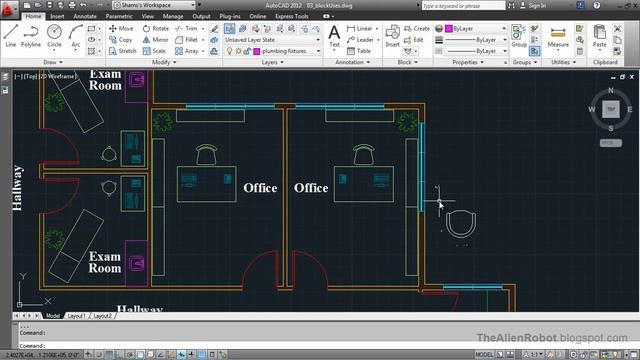Viewport: 640px width, 360px height.
Task: Select the Line draw tool
Action: coord(11,36)
